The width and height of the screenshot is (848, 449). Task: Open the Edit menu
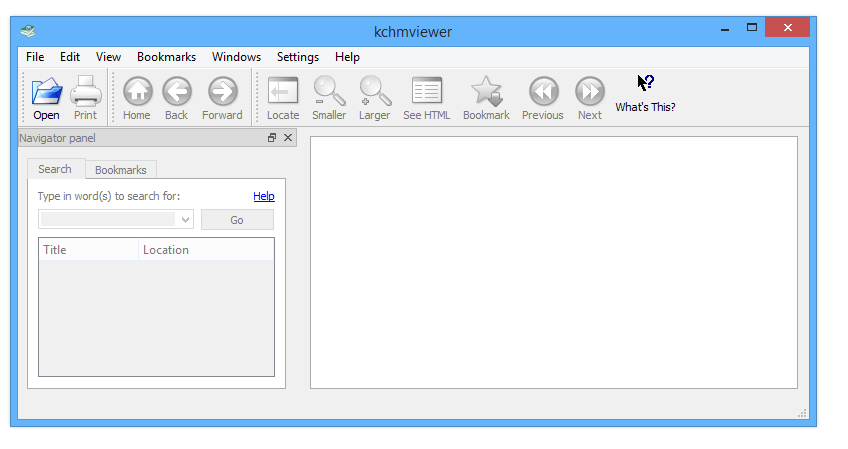[x=70, y=57]
